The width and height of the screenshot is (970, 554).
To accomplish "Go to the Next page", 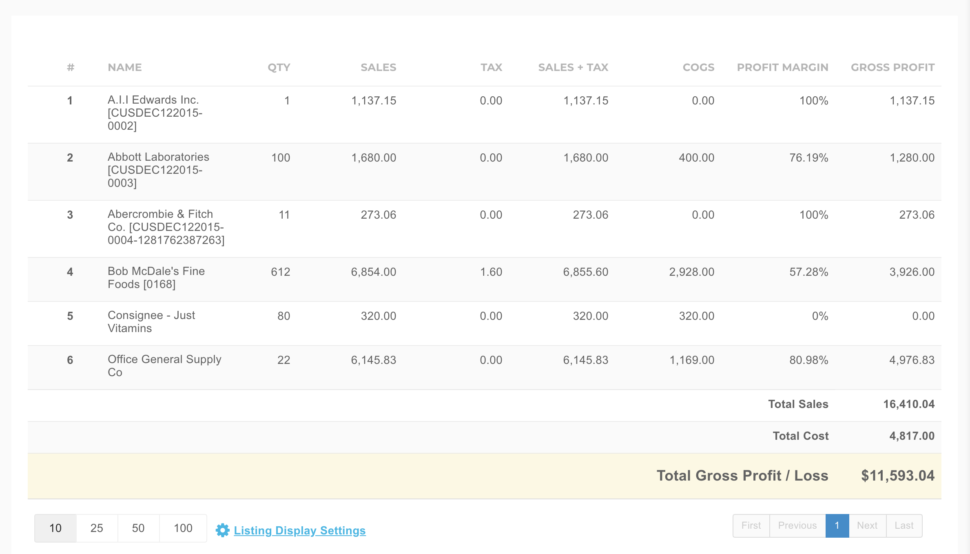I will (867, 526).
